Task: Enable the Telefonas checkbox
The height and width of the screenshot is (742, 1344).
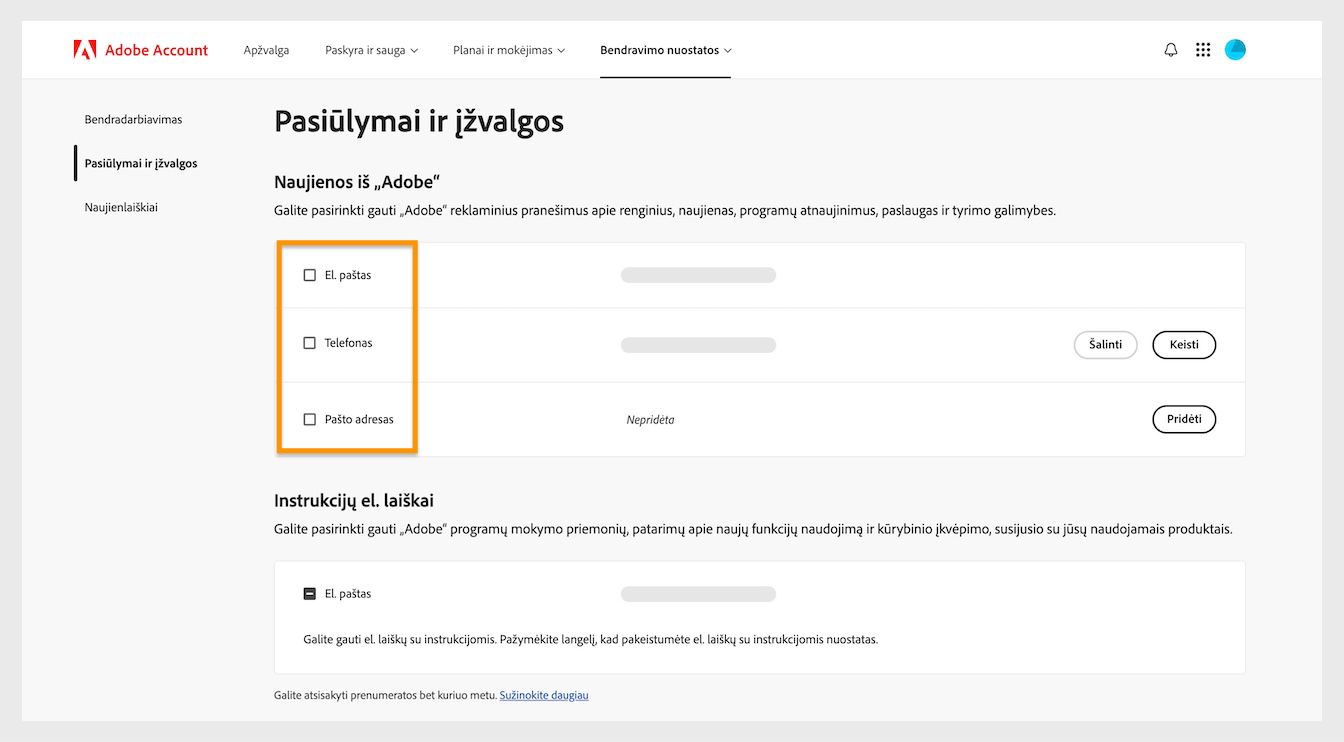Action: coord(309,342)
